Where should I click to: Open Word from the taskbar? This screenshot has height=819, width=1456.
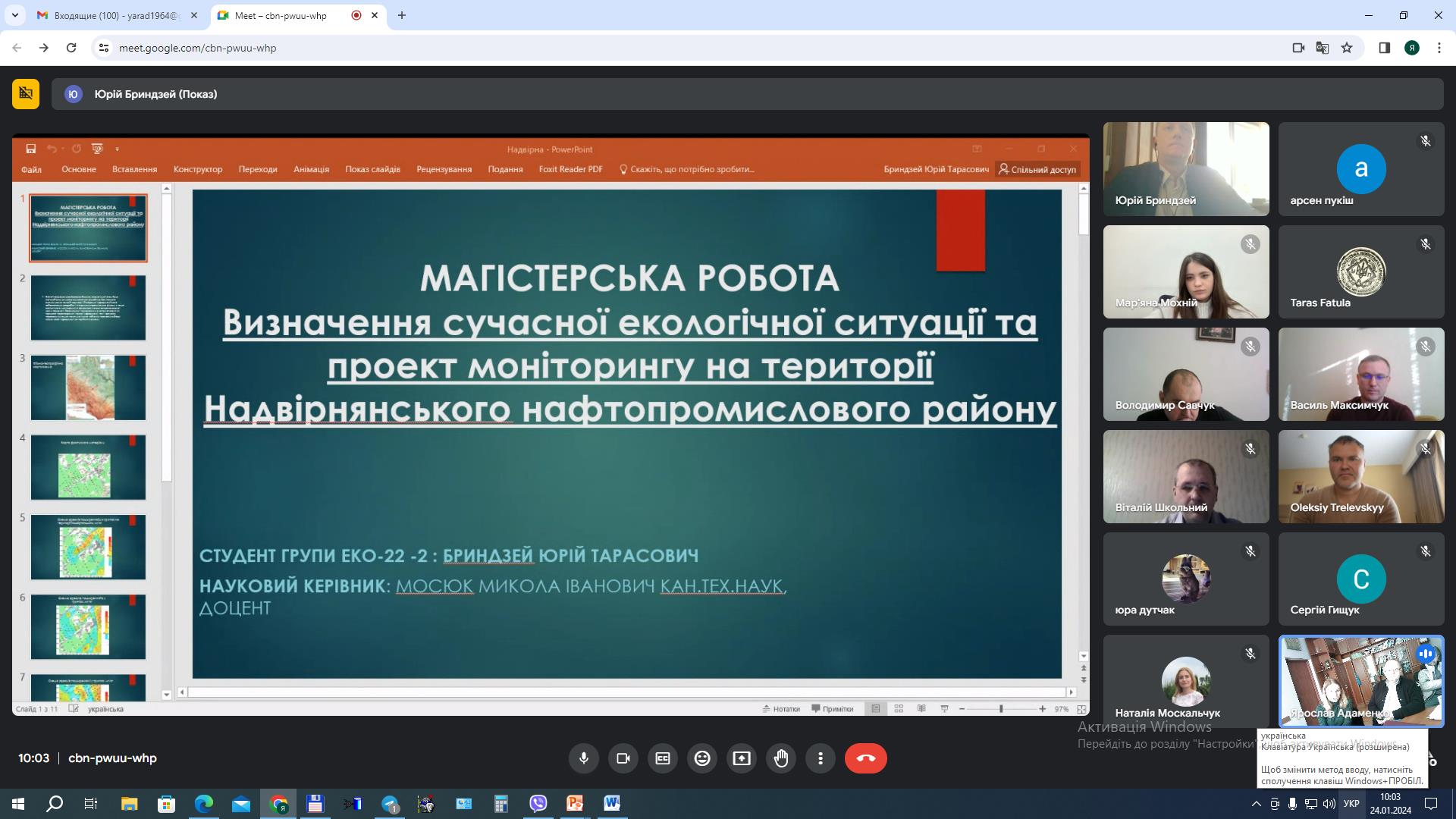point(612,804)
